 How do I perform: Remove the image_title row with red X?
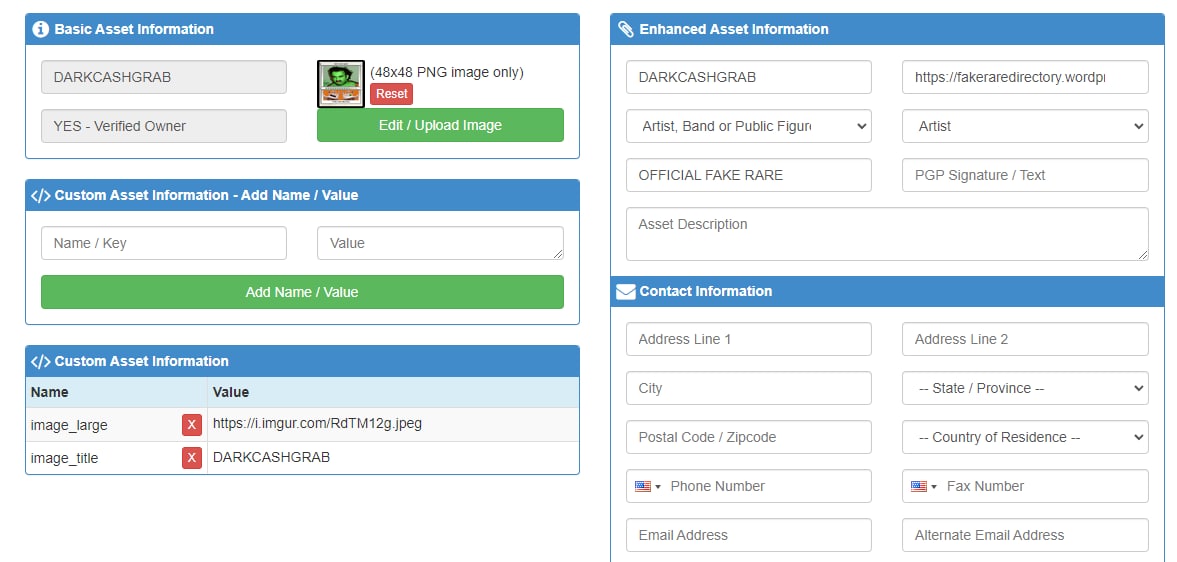click(x=191, y=457)
